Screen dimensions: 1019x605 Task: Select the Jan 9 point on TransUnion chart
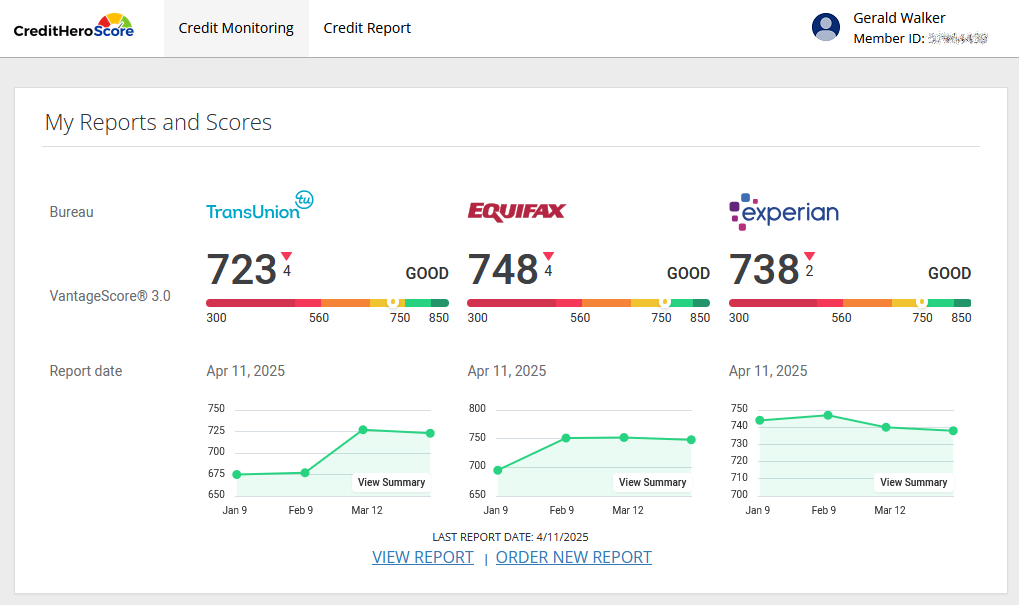[x=237, y=474]
